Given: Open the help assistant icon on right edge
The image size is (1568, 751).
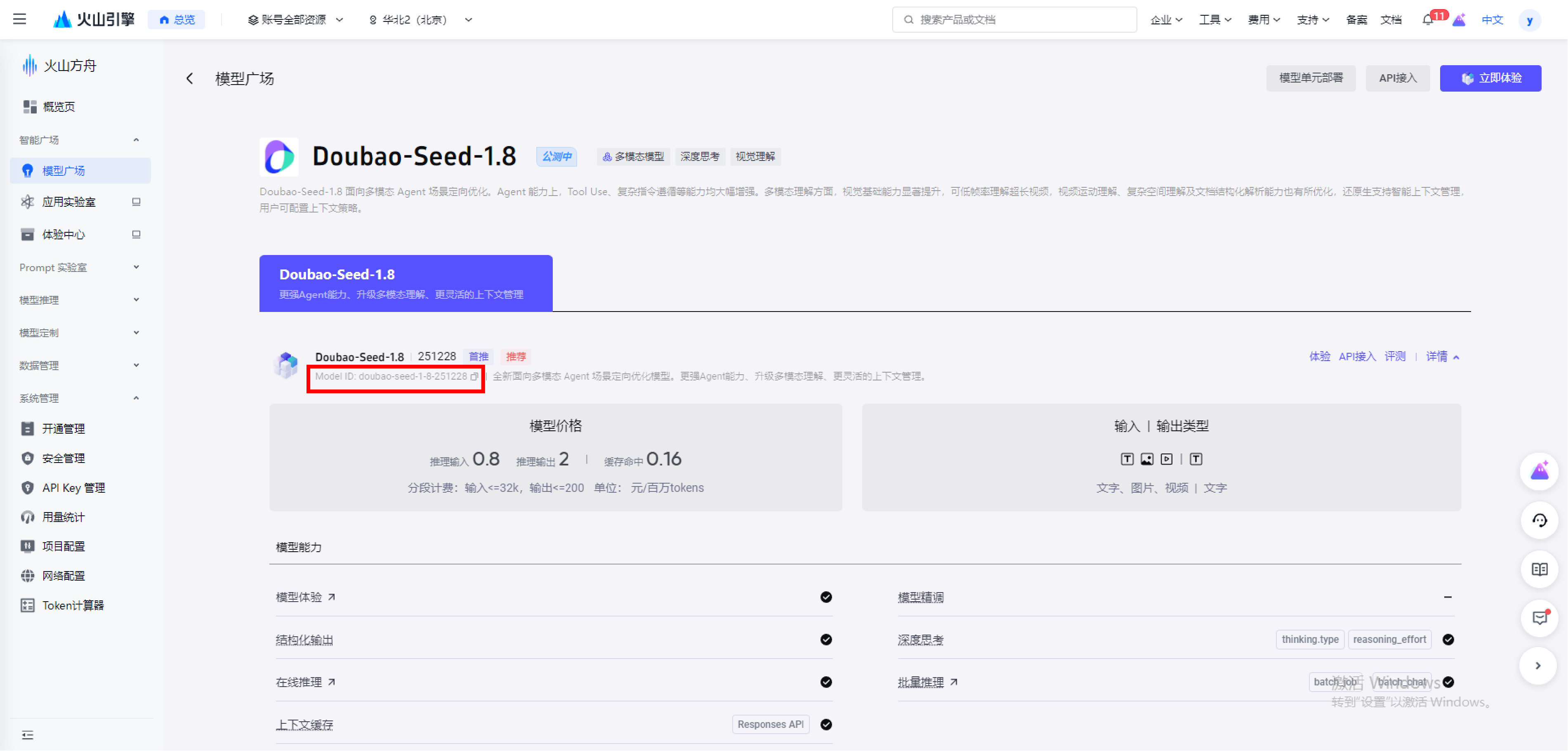Looking at the screenshot, I should [x=1540, y=521].
